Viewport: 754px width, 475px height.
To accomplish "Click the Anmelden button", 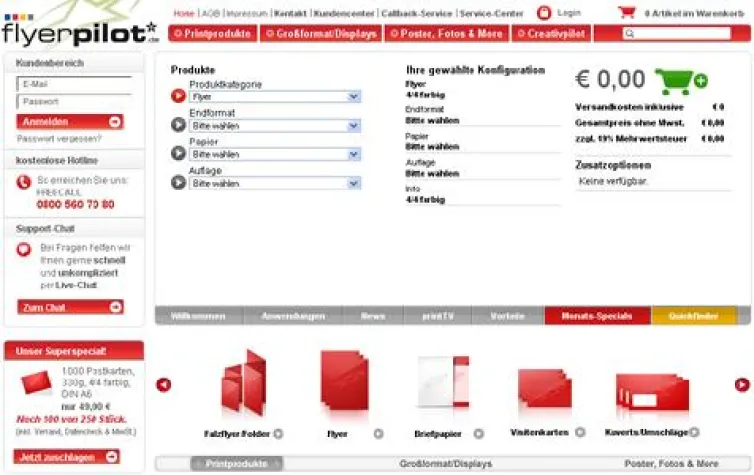I will [70, 122].
